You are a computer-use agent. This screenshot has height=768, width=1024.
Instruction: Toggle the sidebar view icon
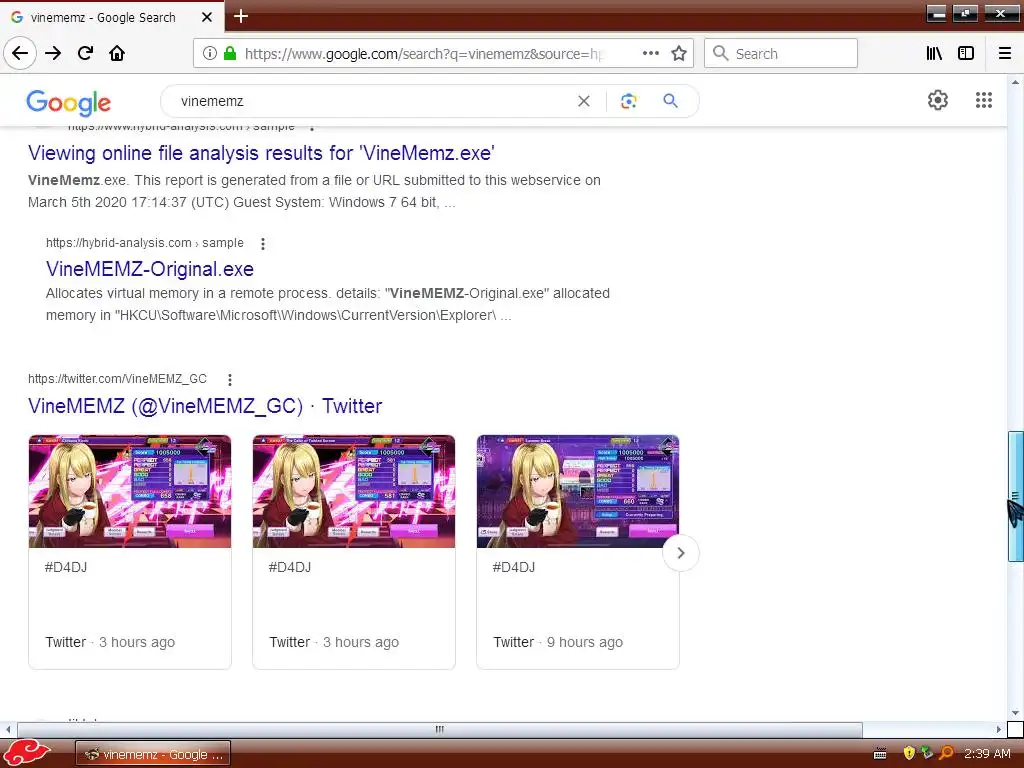point(966,53)
